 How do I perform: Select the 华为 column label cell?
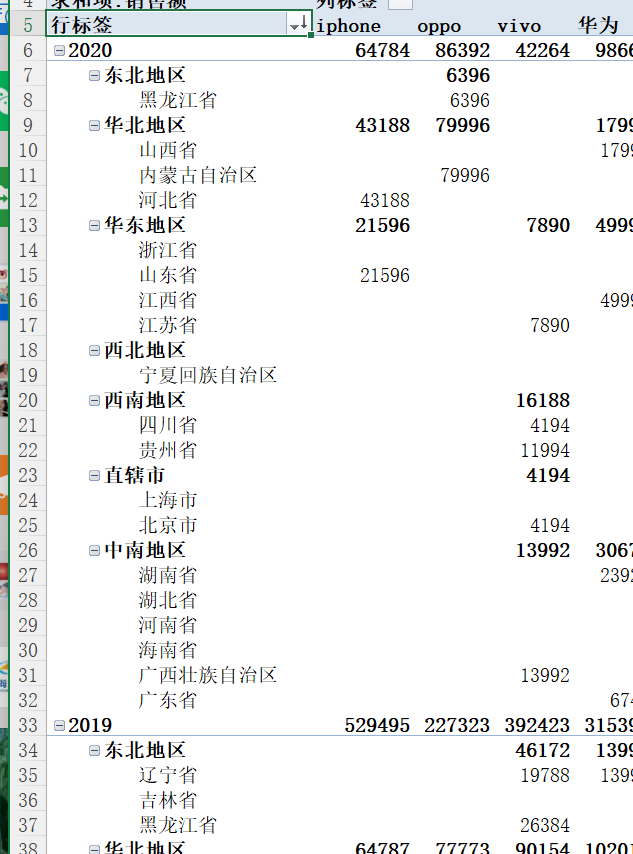pyautogui.click(x=598, y=25)
